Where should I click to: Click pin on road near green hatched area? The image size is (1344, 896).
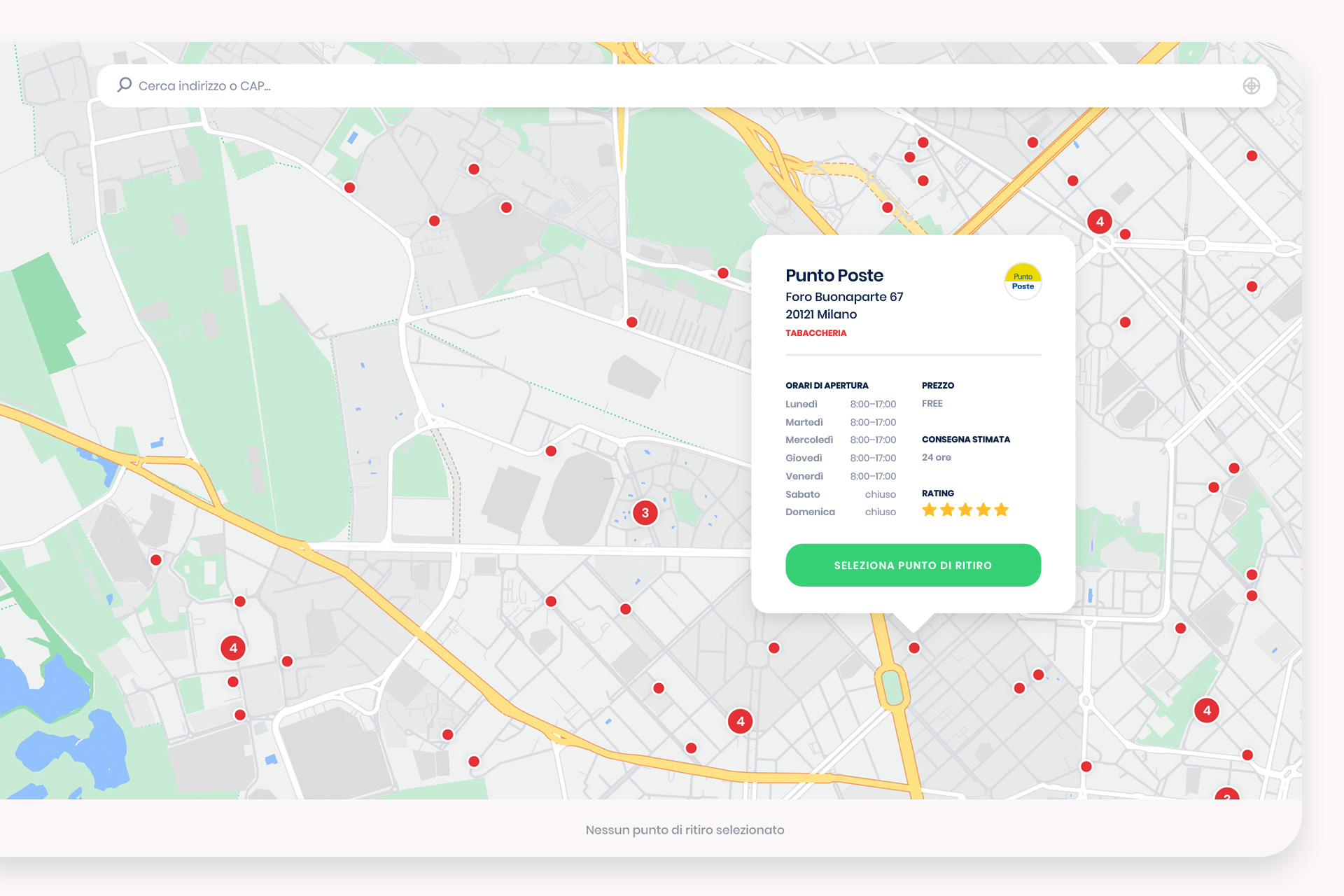click(631, 322)
